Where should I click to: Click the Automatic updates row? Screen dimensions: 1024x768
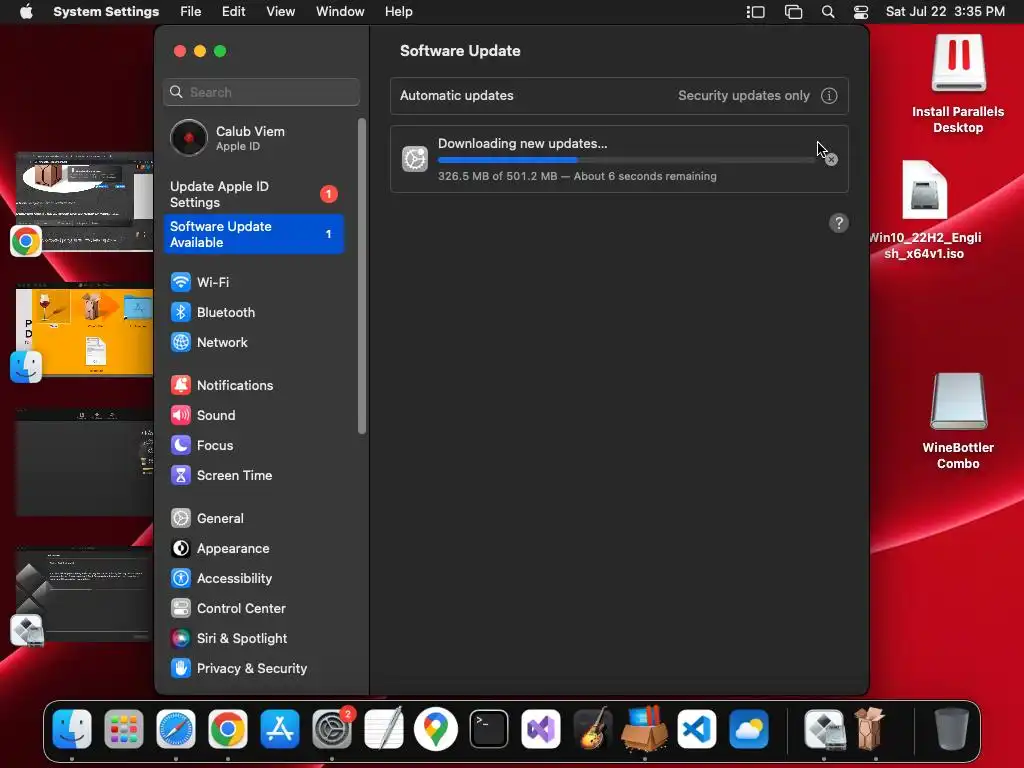point(619,95)
